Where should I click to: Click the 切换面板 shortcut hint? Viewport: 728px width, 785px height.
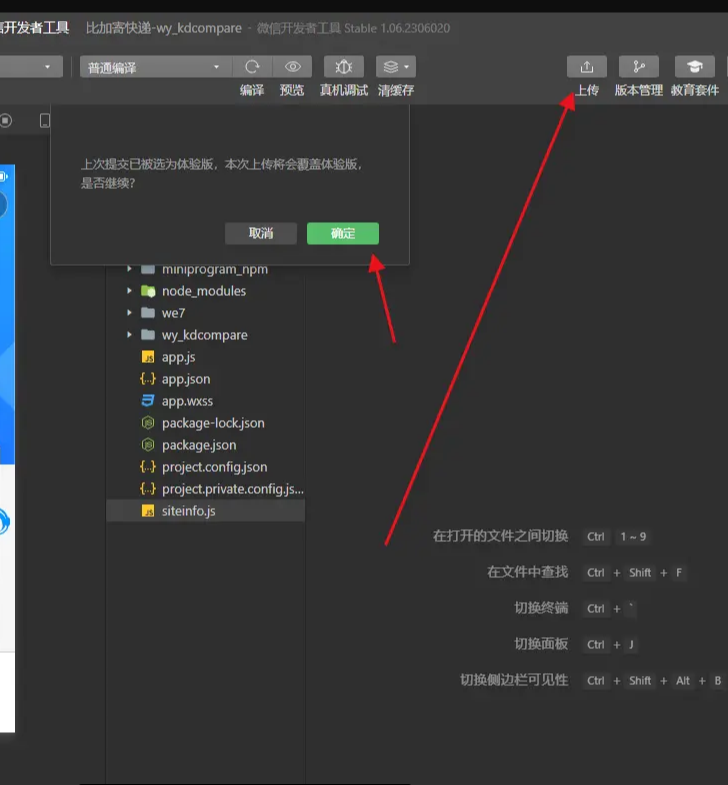[x=541, y=644]
